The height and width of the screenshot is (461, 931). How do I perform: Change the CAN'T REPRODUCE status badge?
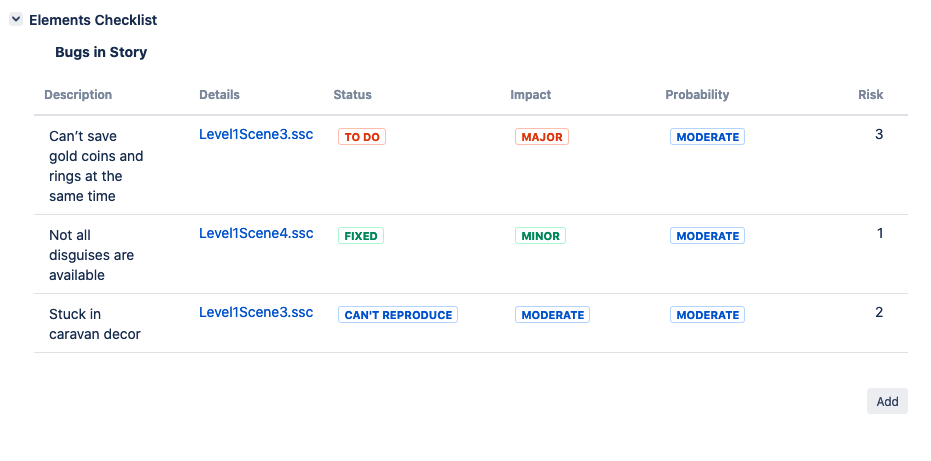coord(398,315)
